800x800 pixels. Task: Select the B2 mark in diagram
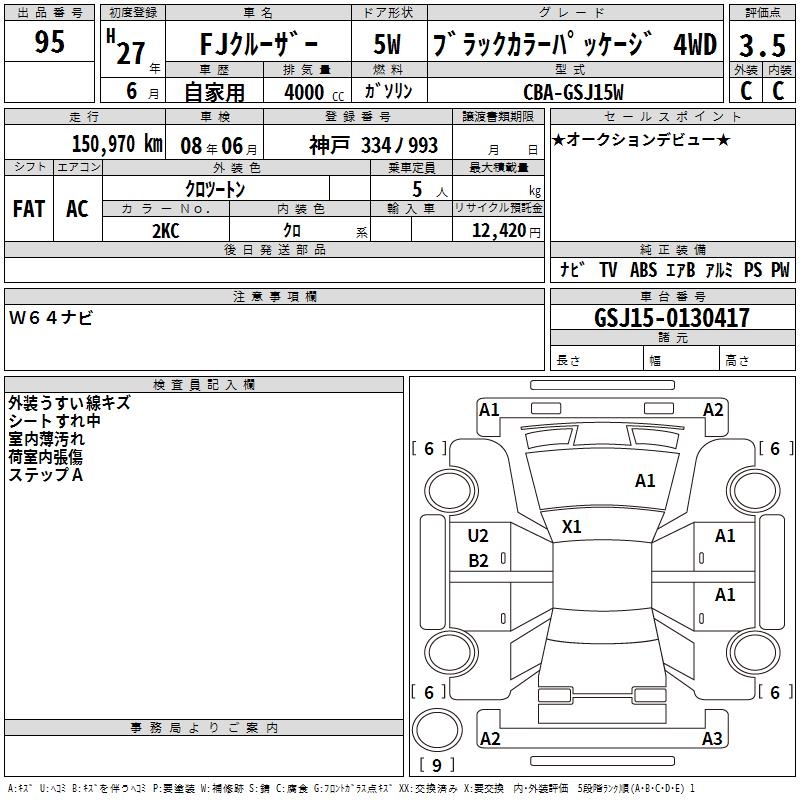pos(478,561)
